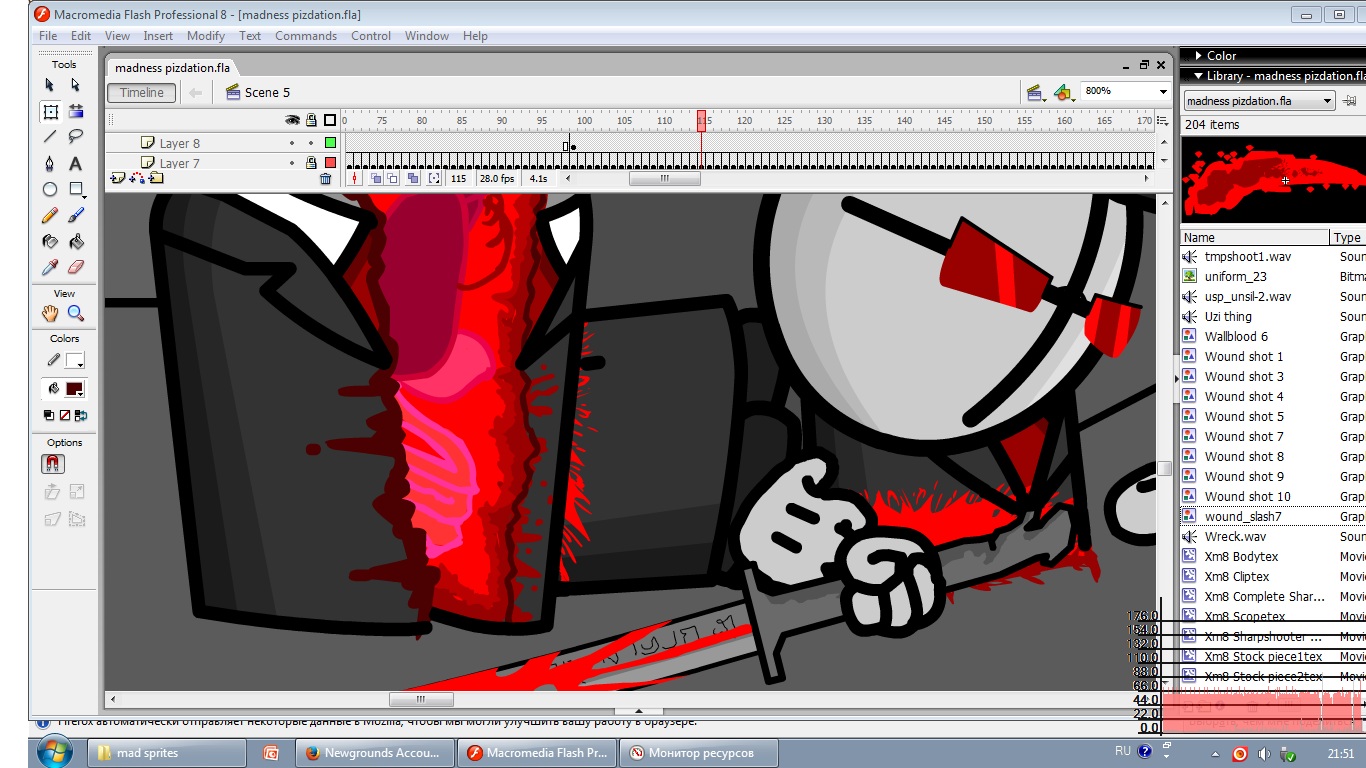Select Layer 8 in timeline
Image resolution: width=1366 pixels, height=768 pixels.
point(180,143)
